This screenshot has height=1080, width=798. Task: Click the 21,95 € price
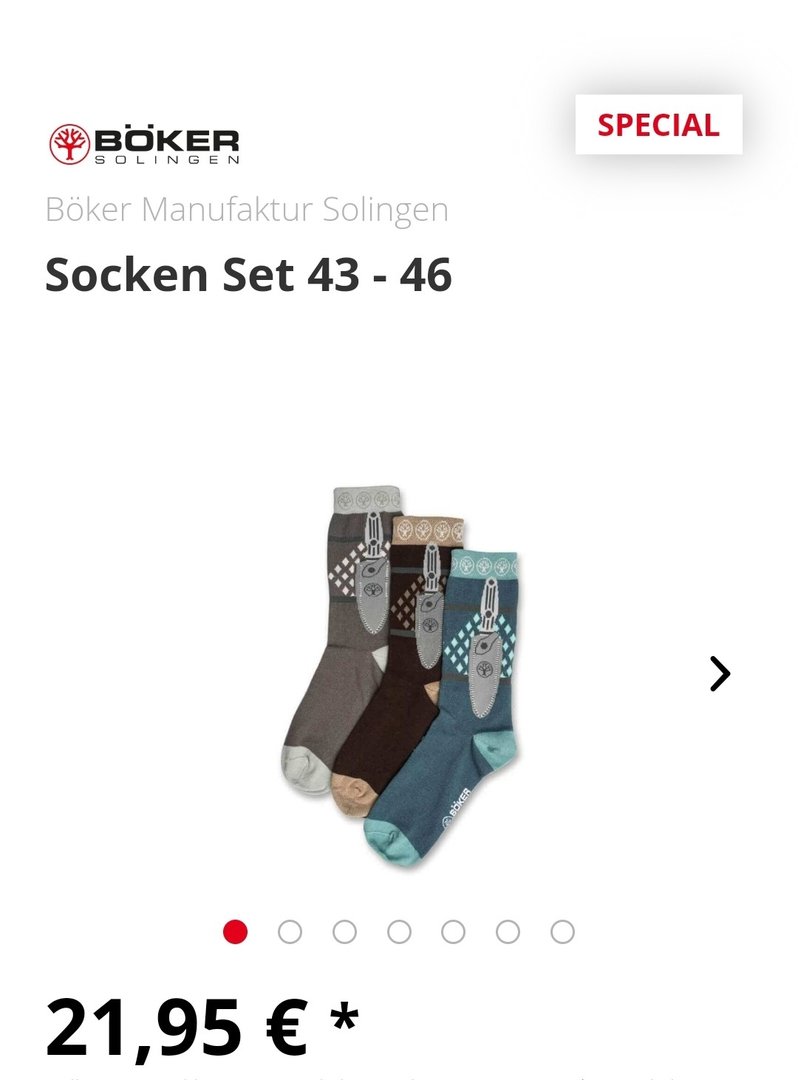point(176,1029)
